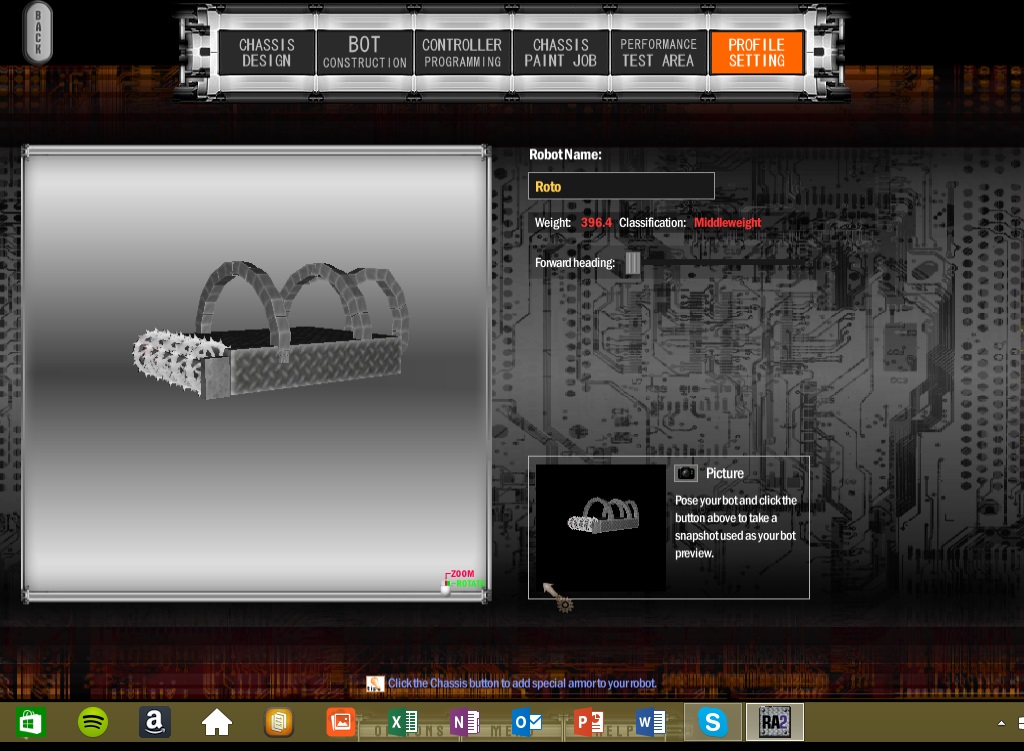The height and width of the screenshot is (751, 1024).
Task: Click the Rotate control in the viewport corner
Action: (469, 583)
